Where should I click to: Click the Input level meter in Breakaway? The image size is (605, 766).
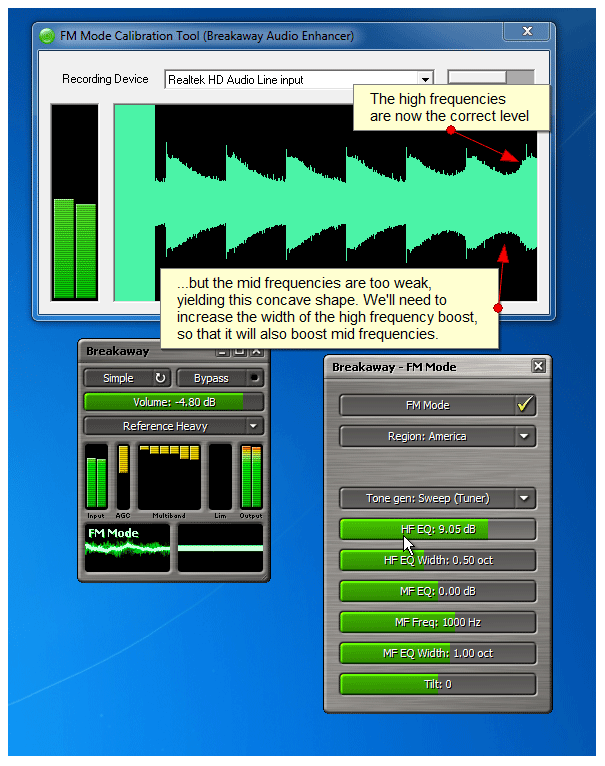pyautogui.click(x=96, y=477)
